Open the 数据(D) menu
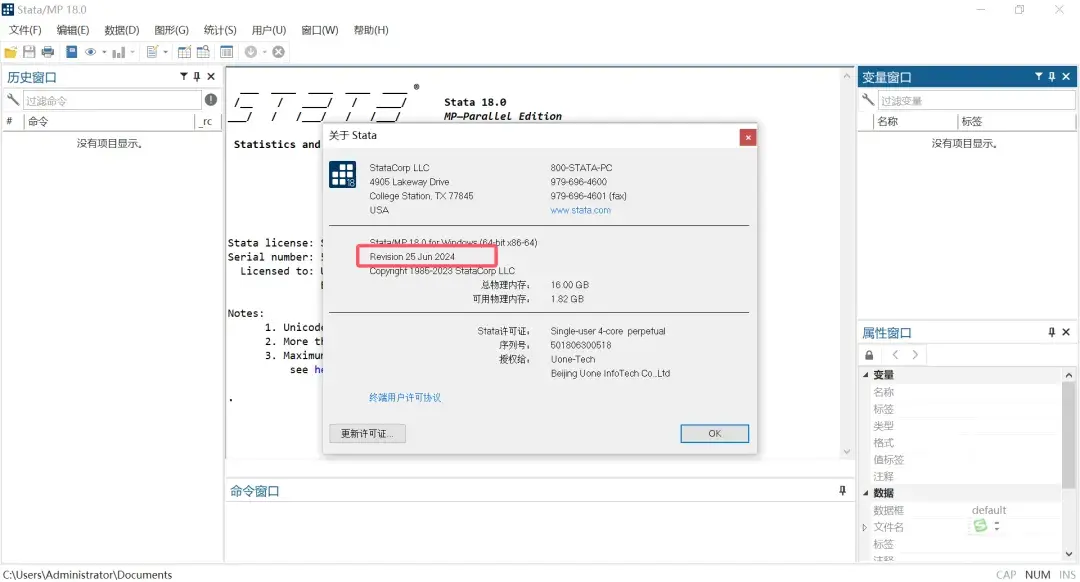 pos(121,30)
